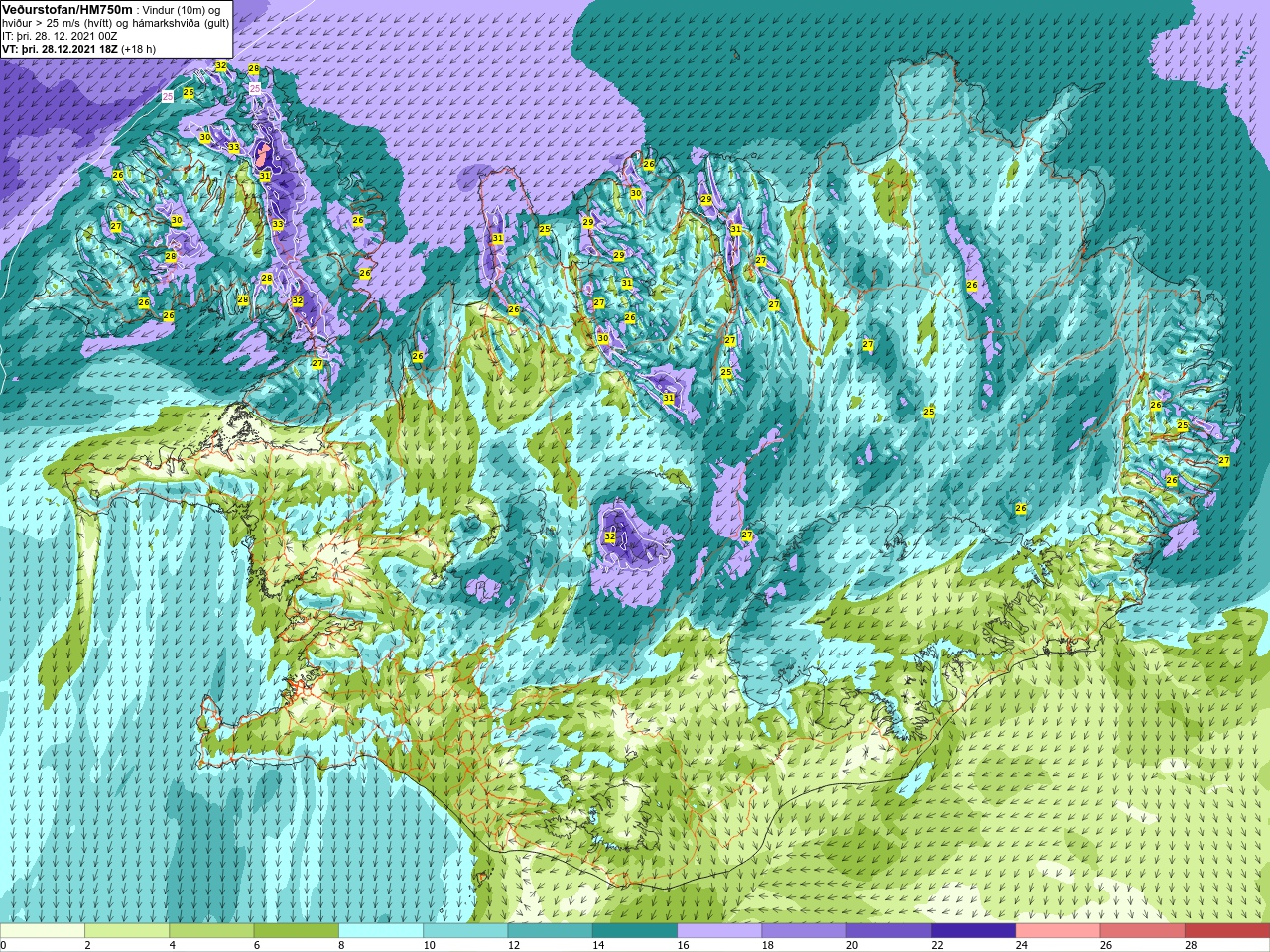Screen dimensions: 1270x952
Task: Click the legend value label '16'
Action: (x=683, y=945)
